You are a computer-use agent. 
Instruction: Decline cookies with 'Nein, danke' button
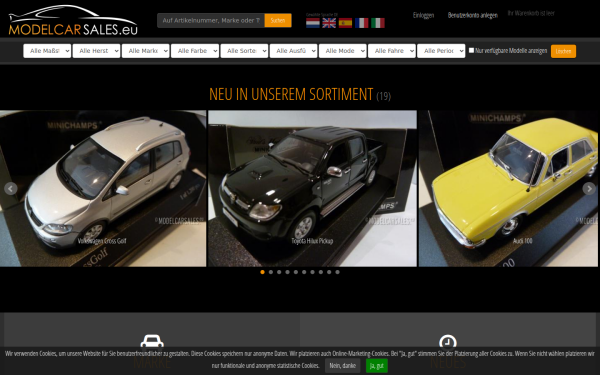[x=342, y=366]
